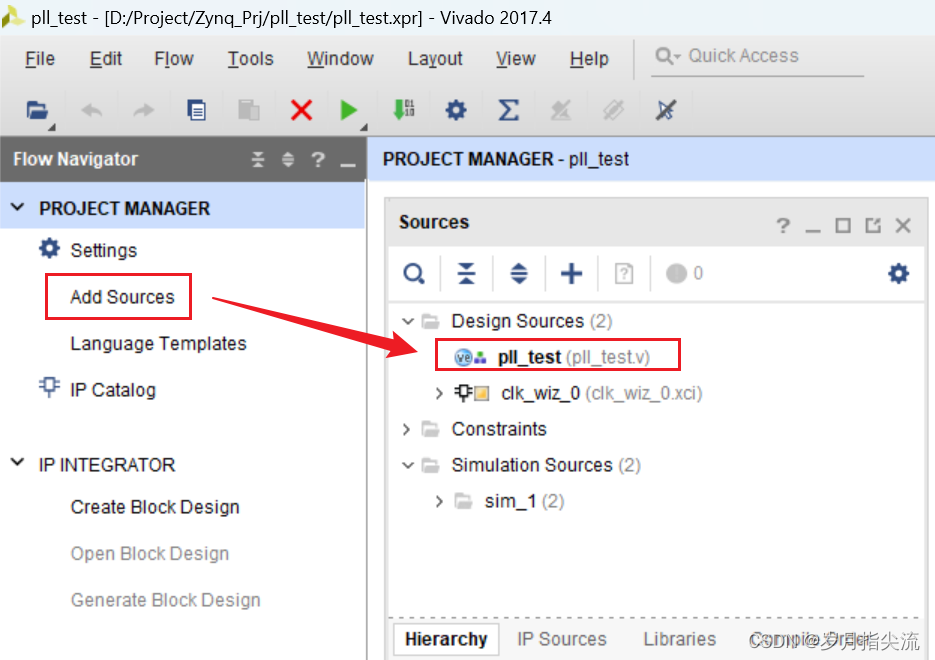
Task: Click the red X delete icon
Action: pos(301,110)
